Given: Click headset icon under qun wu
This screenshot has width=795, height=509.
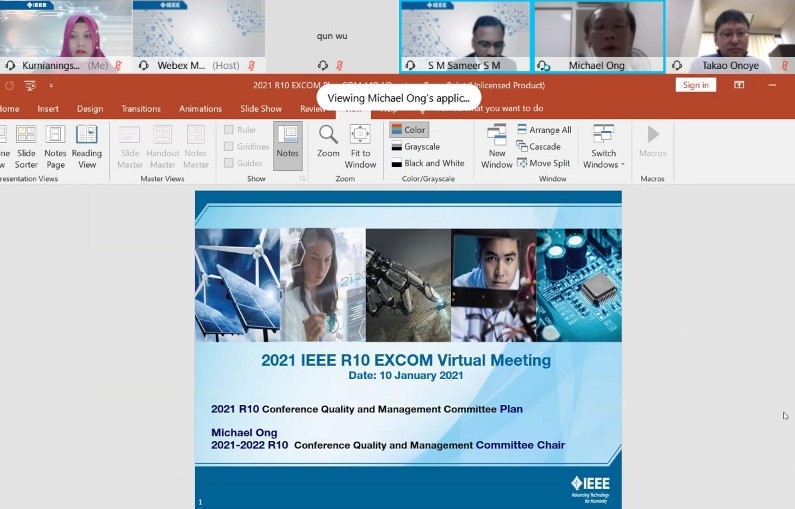Looking at the screenshot, I should click(x=322, y=65).
